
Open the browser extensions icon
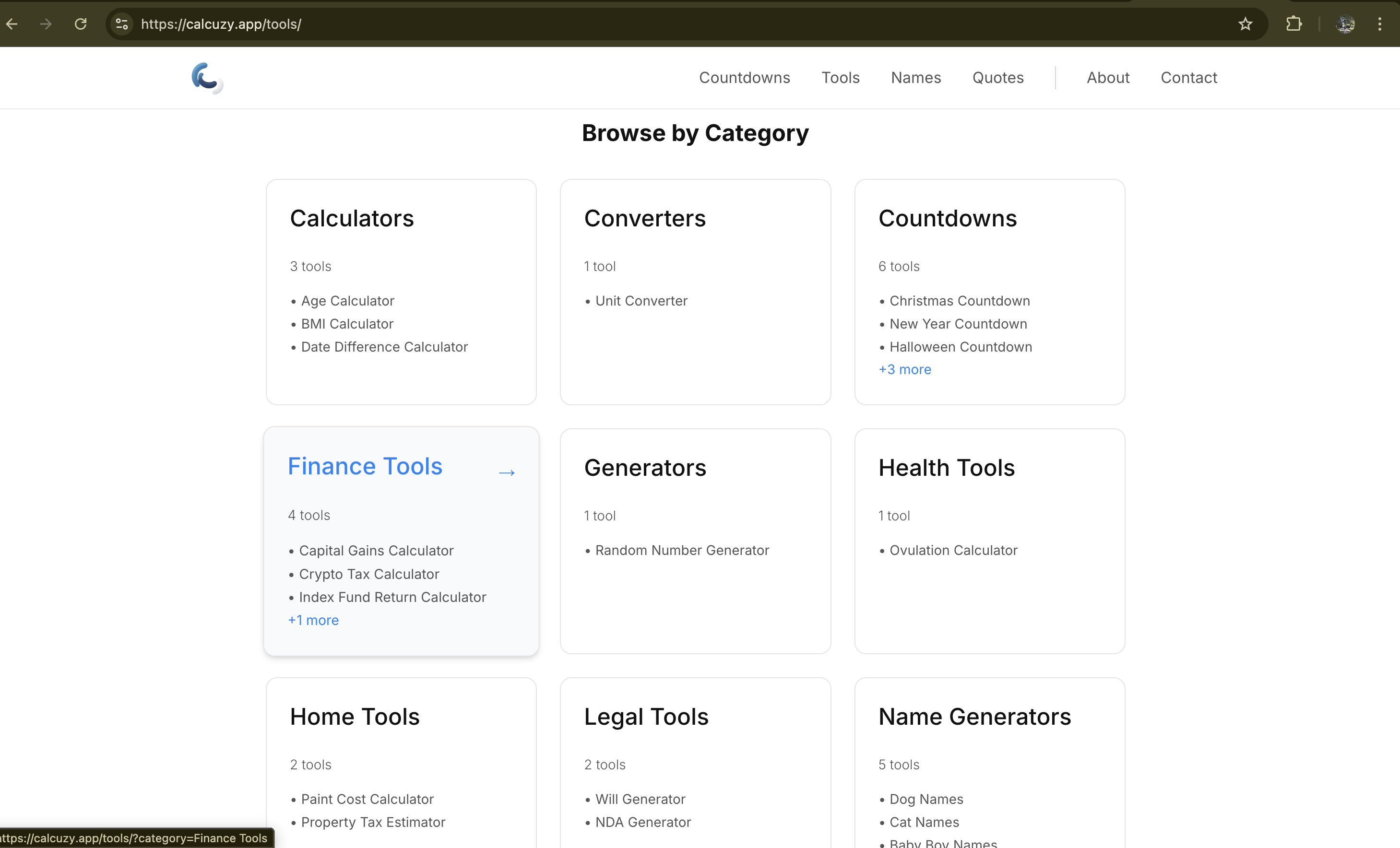tap(1294, 24)
